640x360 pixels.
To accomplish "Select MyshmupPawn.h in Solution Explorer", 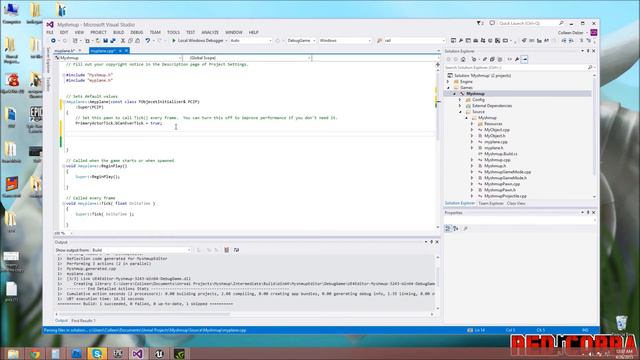I will click(500, 190).
